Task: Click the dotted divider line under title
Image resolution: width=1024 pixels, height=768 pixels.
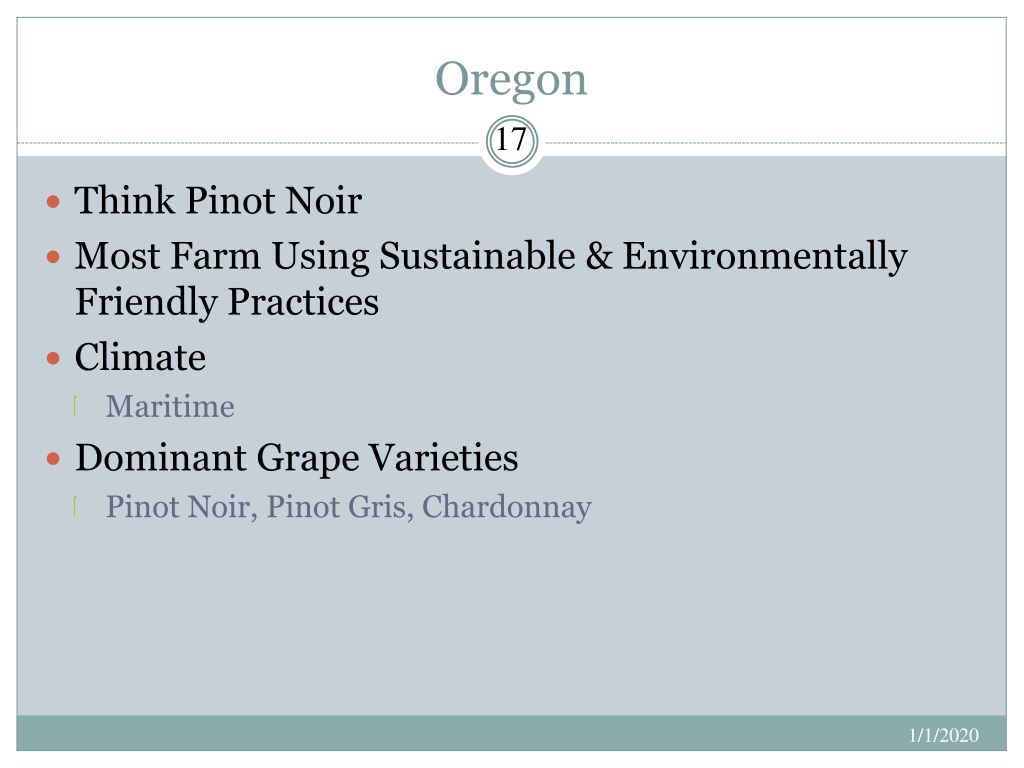Action: (248, 142)
